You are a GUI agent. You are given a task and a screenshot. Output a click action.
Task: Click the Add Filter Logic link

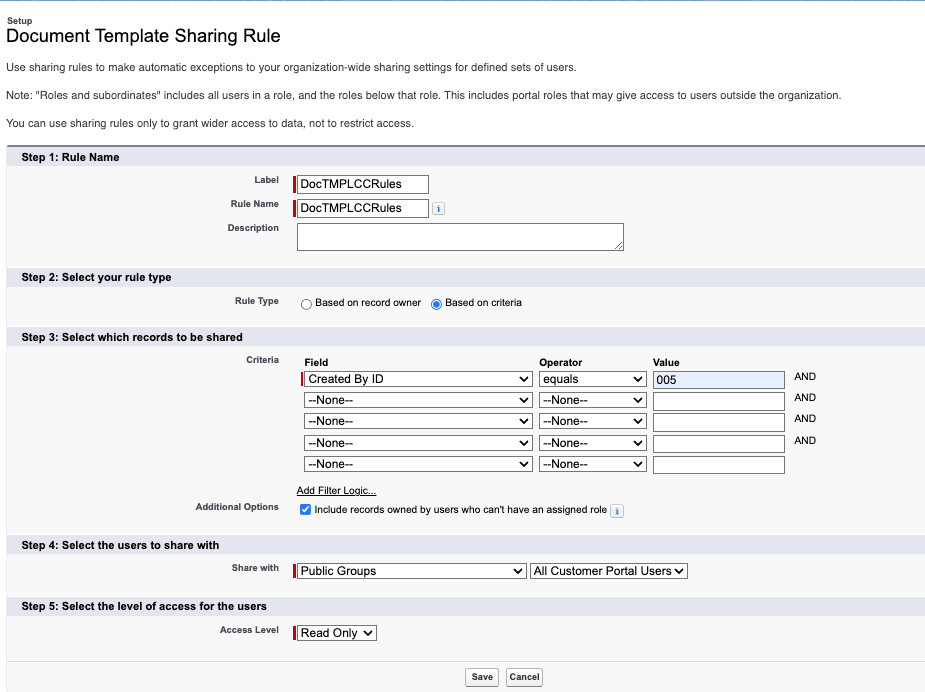tap(338, 490)
